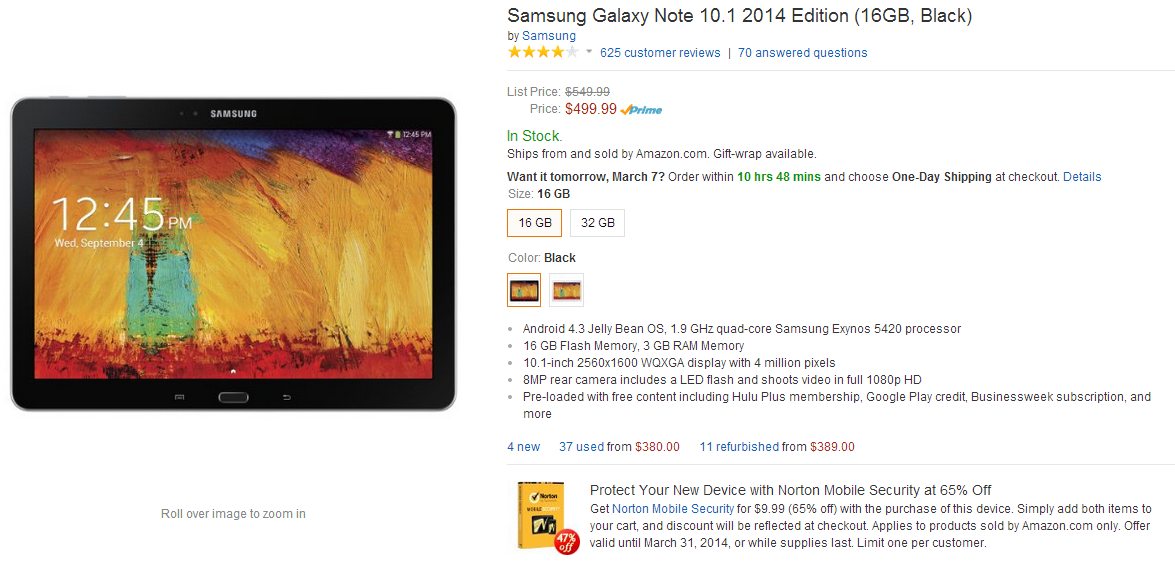Open the Norton Mobile Security text link

point(672,509)
